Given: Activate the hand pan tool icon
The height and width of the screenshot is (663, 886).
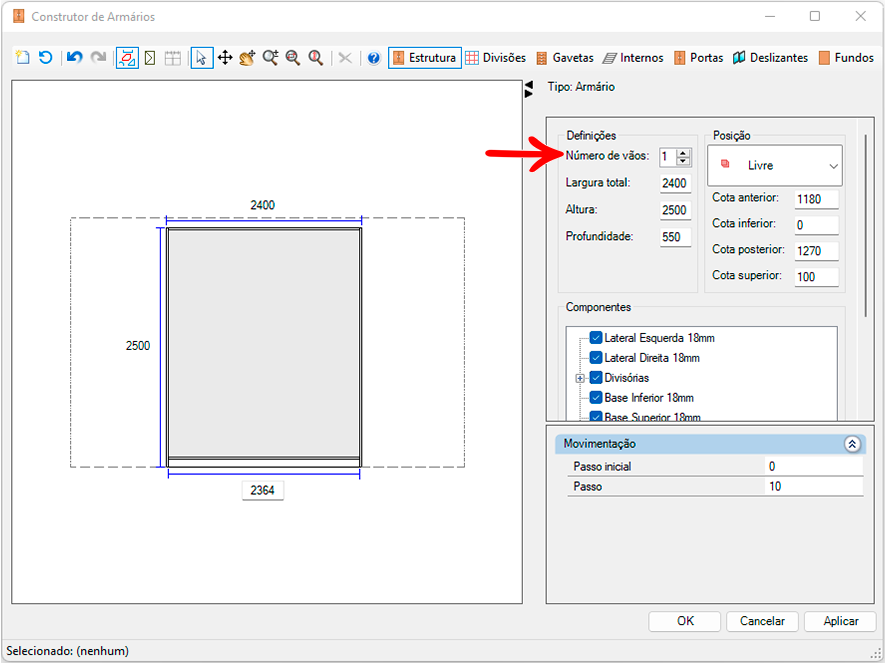Looking at the screenshot, I should point(247,58).
